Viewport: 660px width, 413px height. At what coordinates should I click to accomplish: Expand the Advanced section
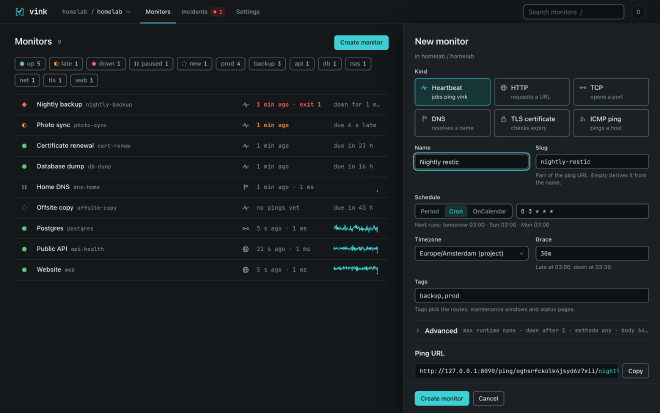(x=532, y=330)
